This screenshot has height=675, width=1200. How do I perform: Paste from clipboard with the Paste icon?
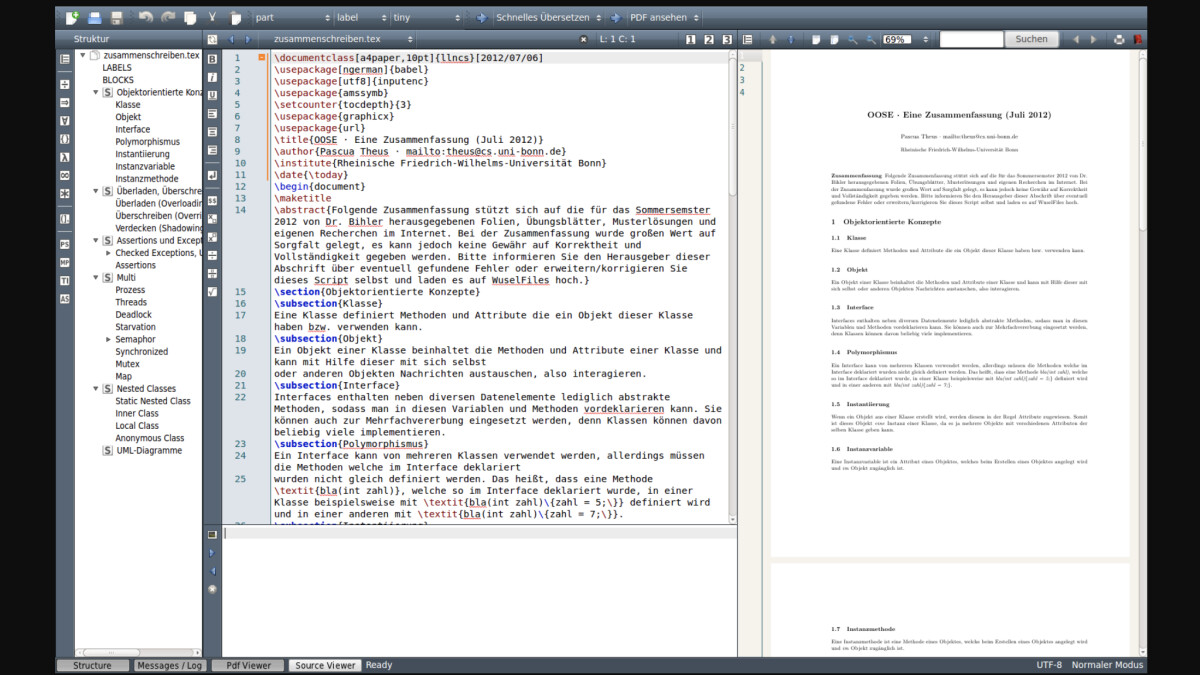[235, 17]
